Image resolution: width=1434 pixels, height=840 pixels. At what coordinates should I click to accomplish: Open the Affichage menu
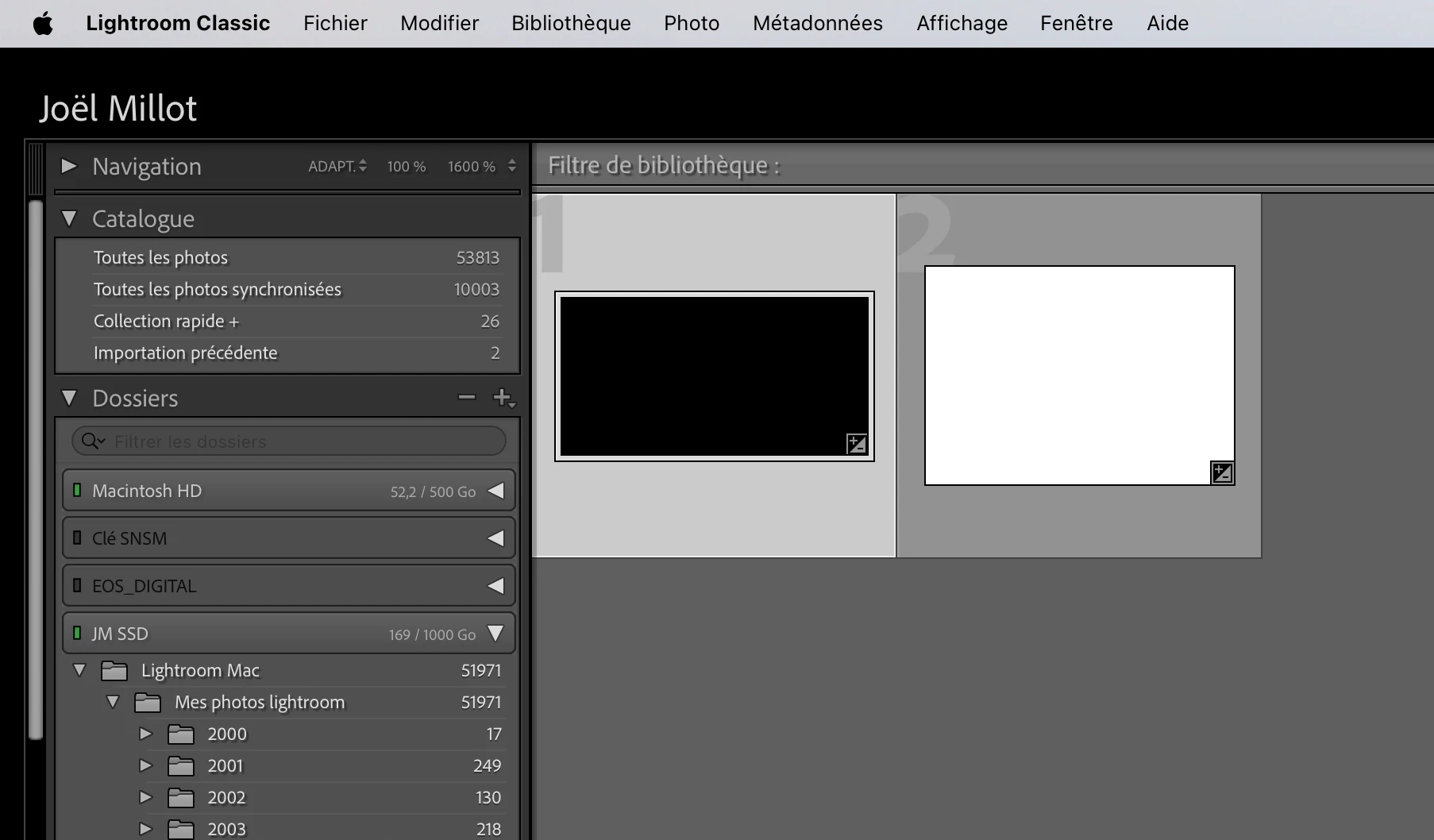pos(962,24)
